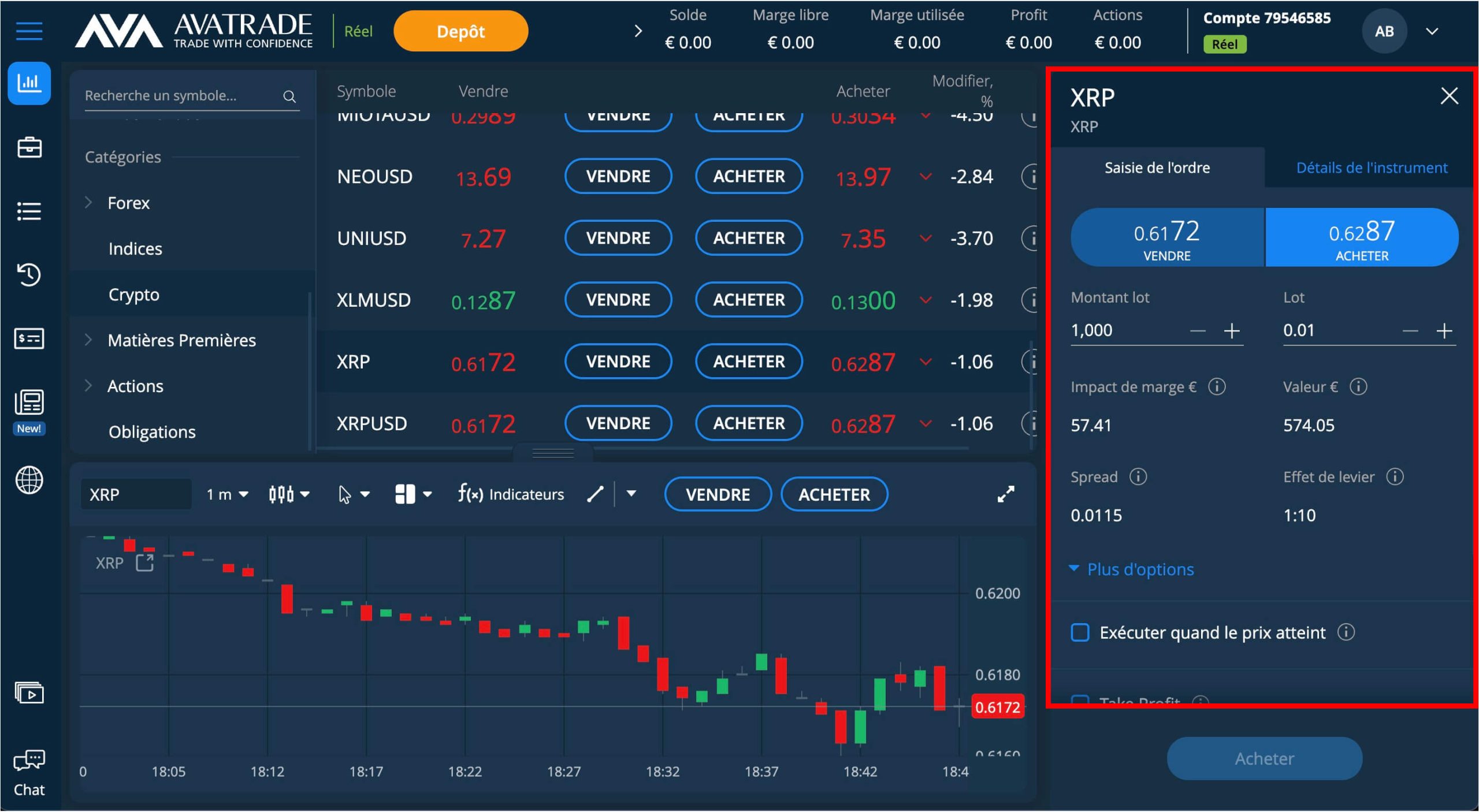Click ACHETER on the UNIUSD row
This screenshot has width=1479, height=812.
point(749,238)
